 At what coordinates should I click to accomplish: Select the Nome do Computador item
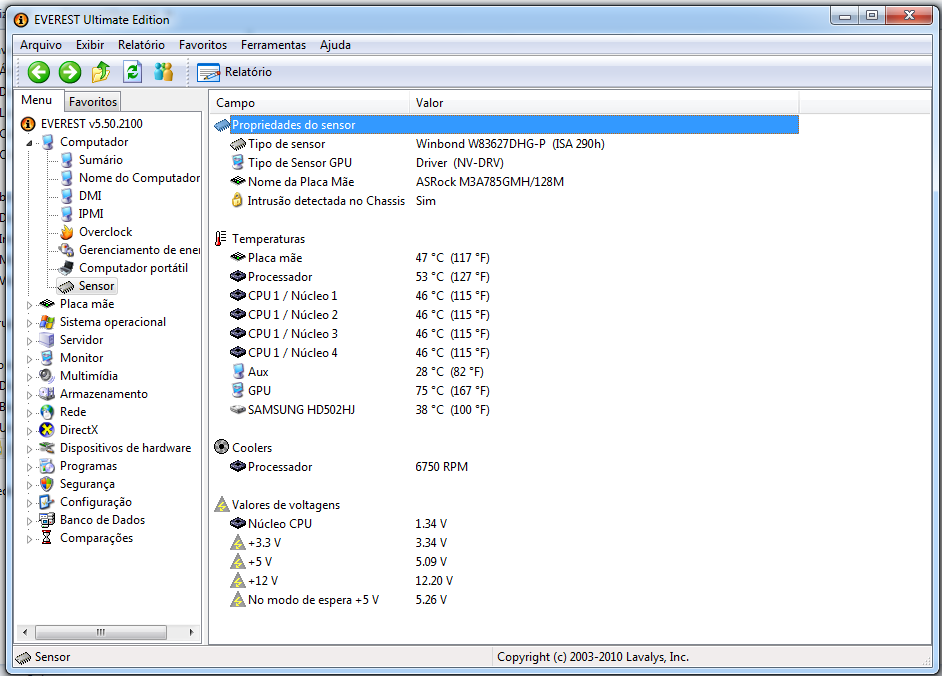pyautogui.click(x=139, y=178)
